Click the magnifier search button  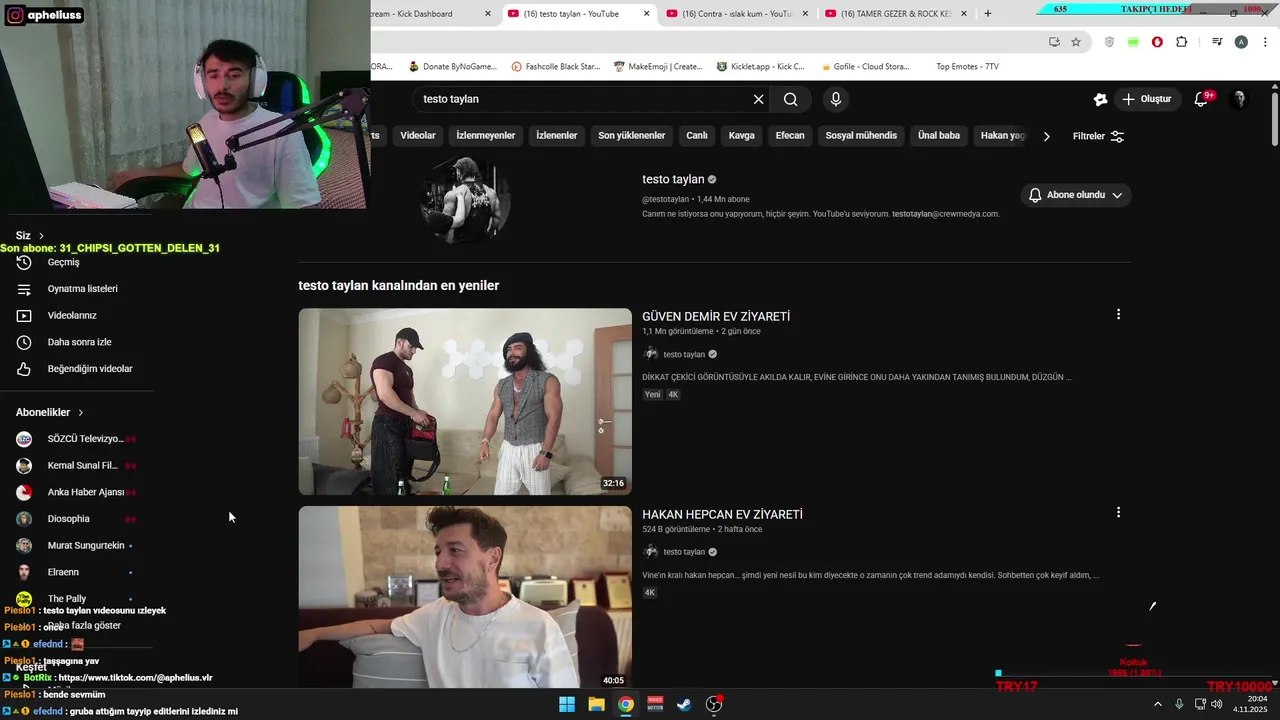click(x=791, y=99)
